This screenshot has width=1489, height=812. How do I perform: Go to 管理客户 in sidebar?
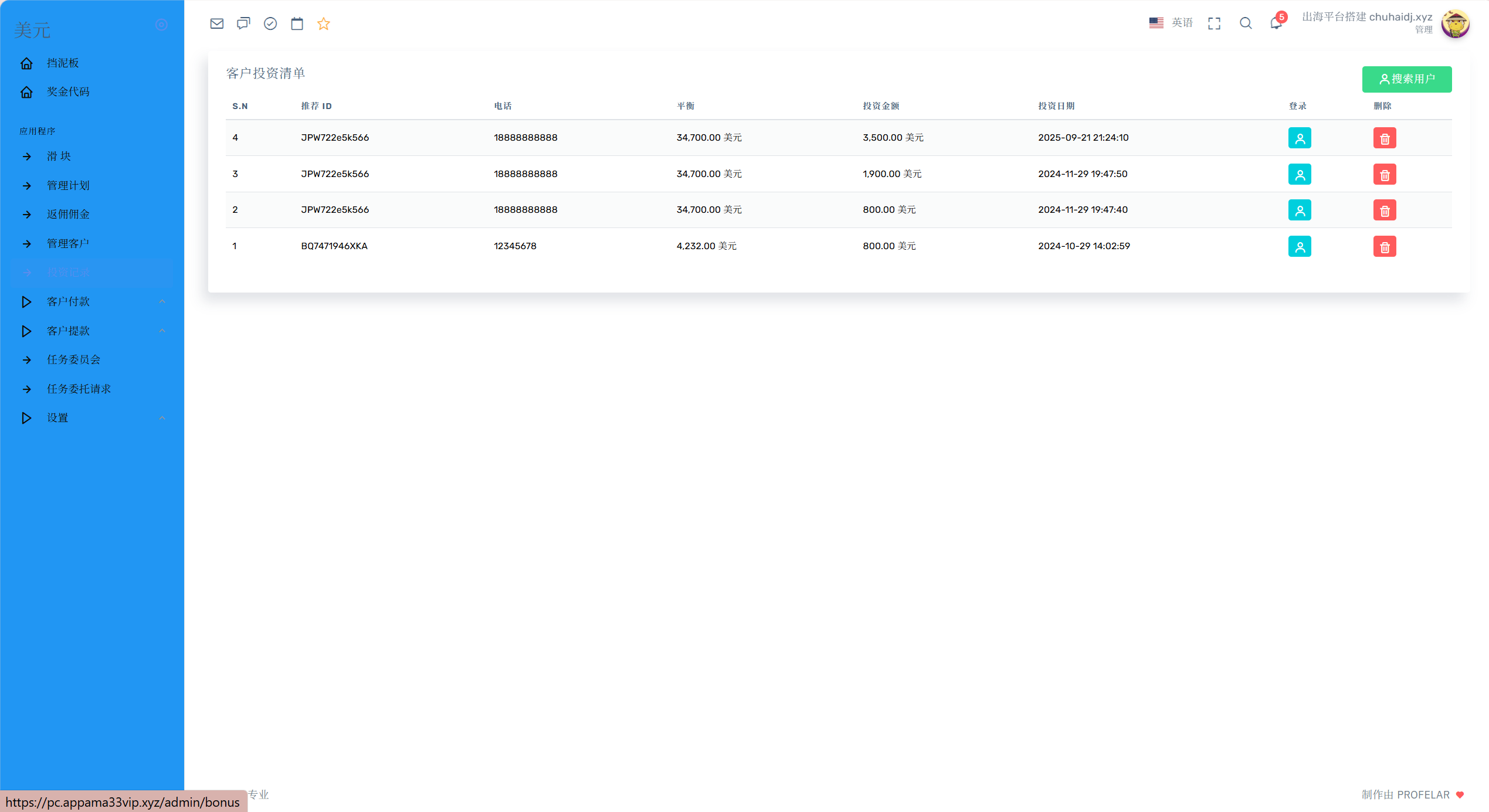point(68,243)
